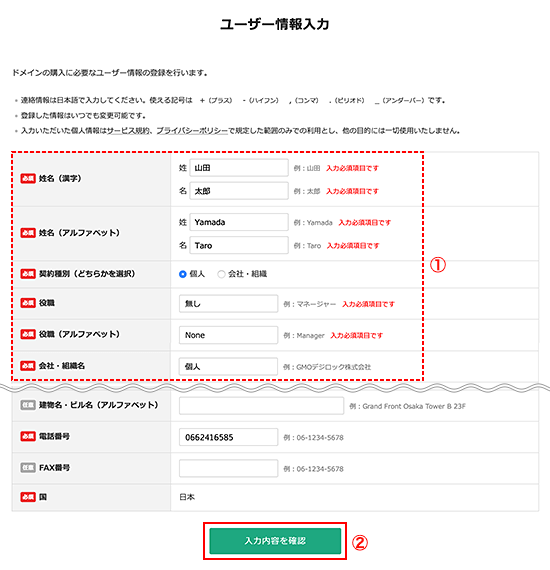
Task: Click the 電話番号 field with 0662416585
Action: 229,437
